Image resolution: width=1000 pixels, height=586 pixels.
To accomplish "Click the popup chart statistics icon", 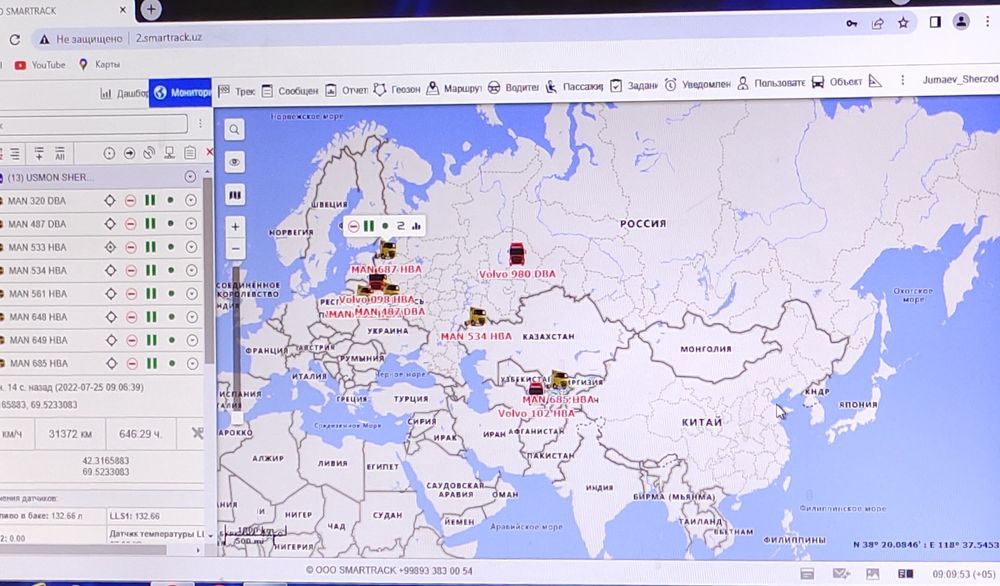I will [416, 226].
